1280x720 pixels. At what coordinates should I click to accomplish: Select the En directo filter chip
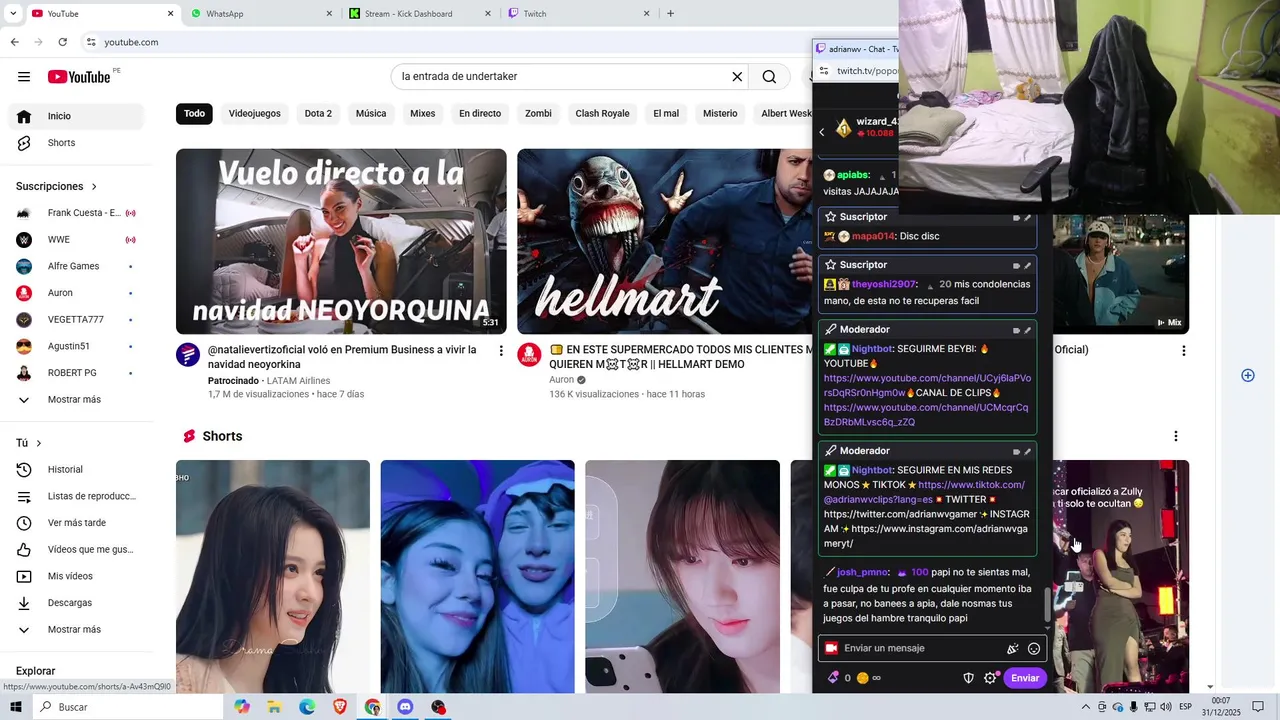click(480, 114)
